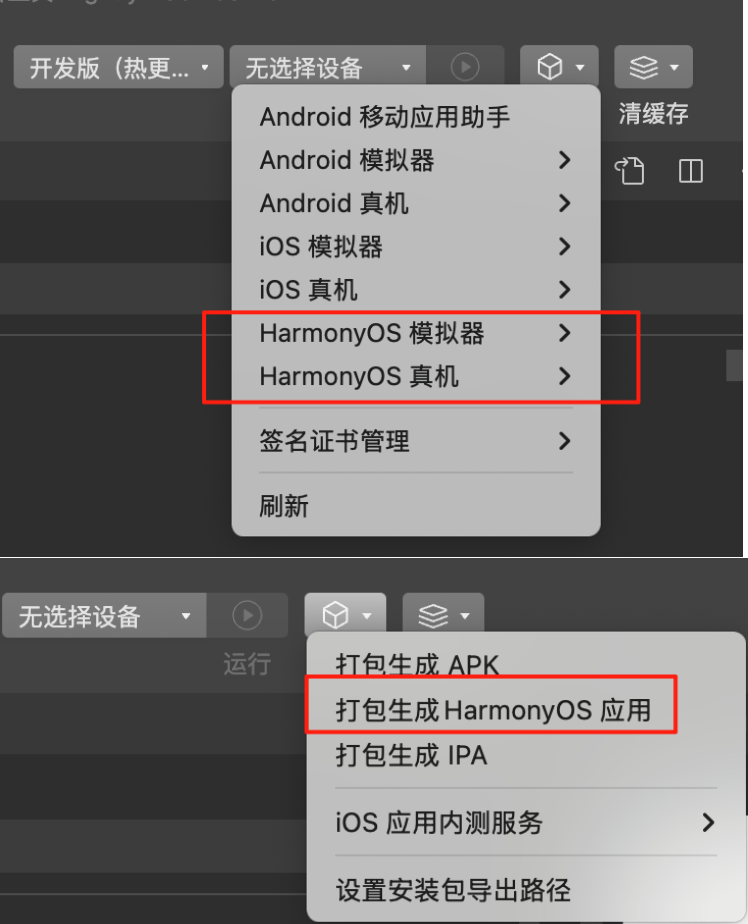The image size is (748, 924).
Task: Open the package cube dropdown in top toolbar
Action: [x=559, y=67]
